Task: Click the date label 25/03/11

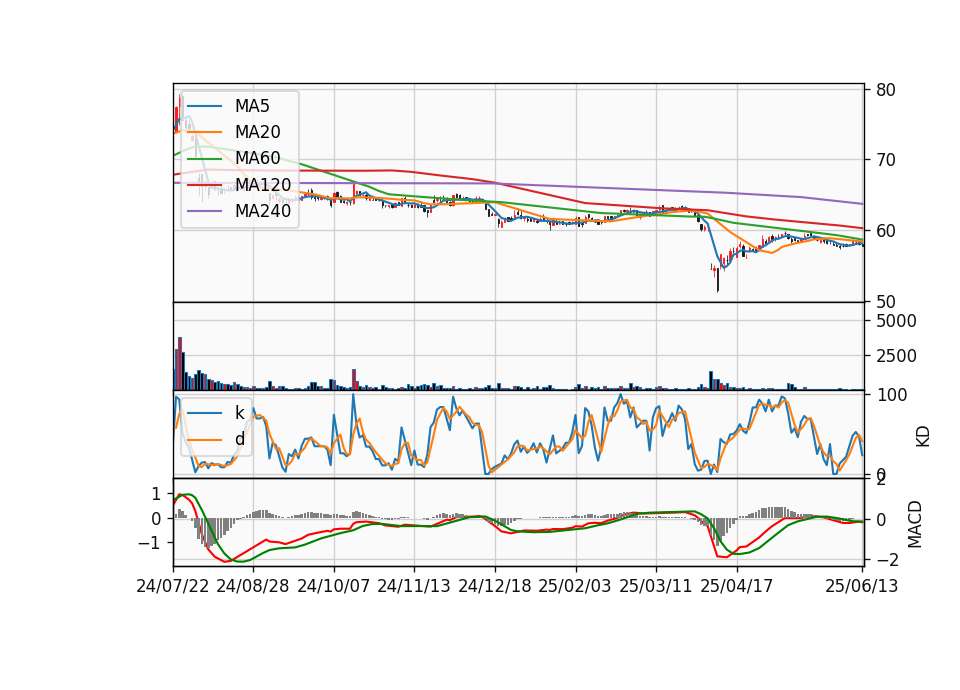Action: tap(656, 586)
